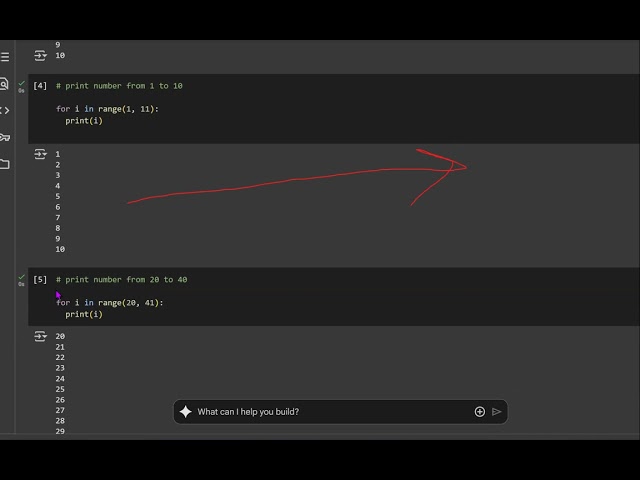Click the add context plus icon in prompt bar
Viewport: 640px width, 480px height.
[480, 411]
